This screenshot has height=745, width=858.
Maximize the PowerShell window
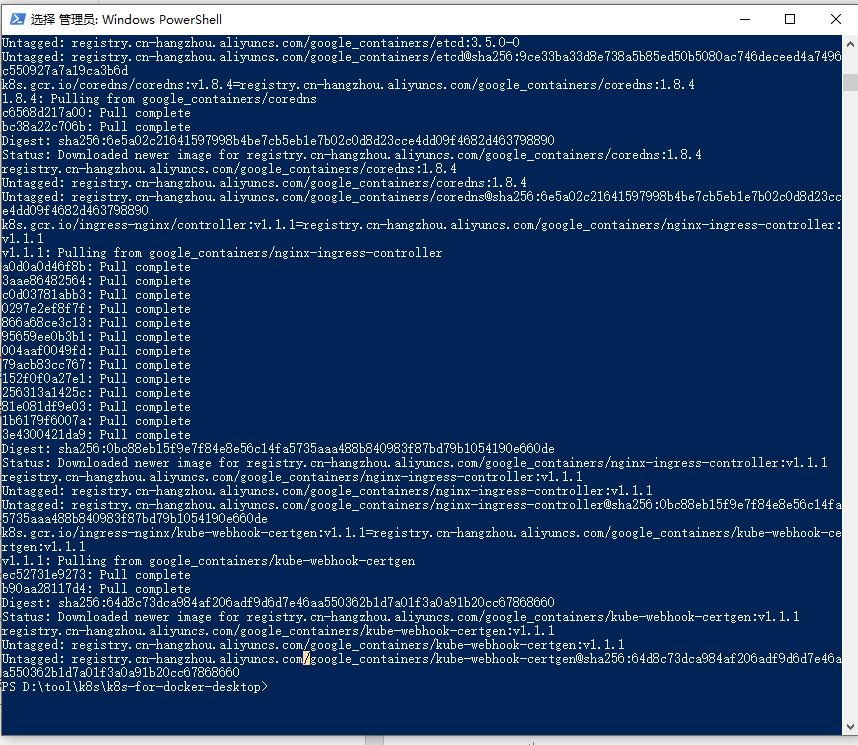(x=790, y=19)
